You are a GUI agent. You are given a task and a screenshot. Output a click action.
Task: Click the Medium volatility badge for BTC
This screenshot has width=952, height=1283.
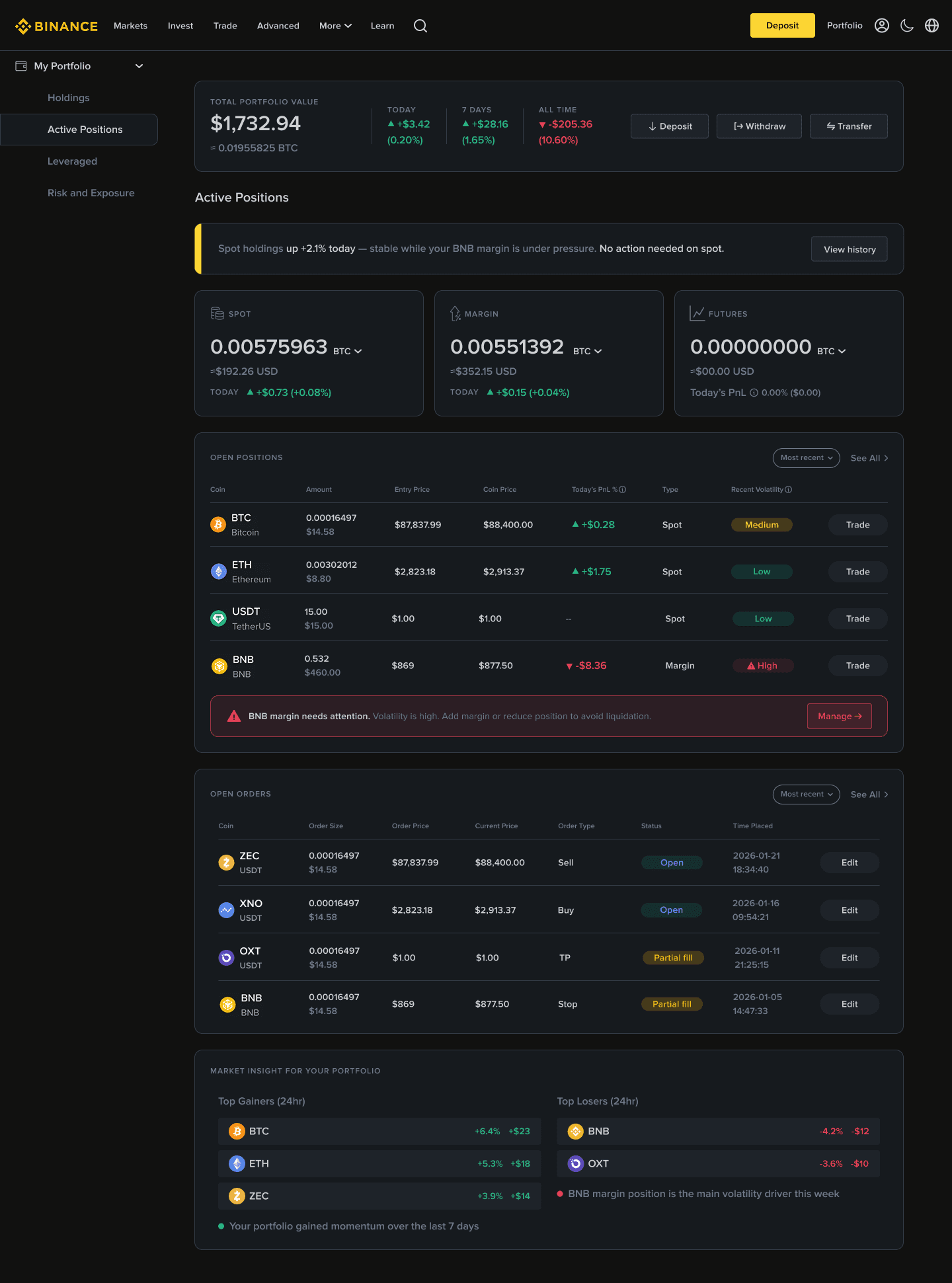(762, 525)
